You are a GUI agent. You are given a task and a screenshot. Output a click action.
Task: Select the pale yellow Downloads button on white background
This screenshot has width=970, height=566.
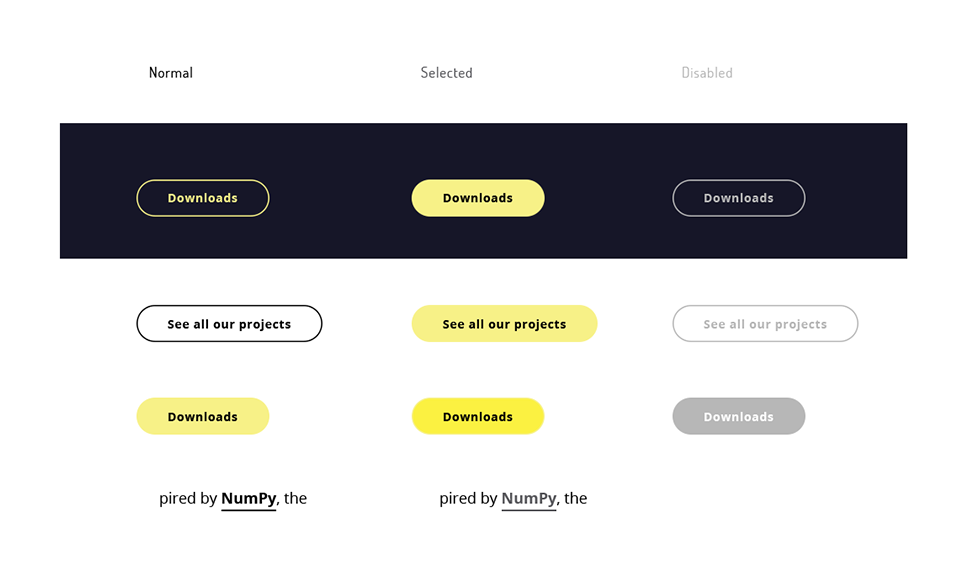(x=203, y=417)
